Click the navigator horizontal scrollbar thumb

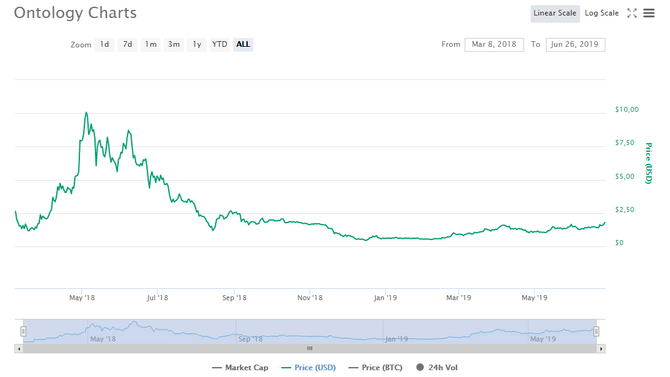(x=310, y=349)
